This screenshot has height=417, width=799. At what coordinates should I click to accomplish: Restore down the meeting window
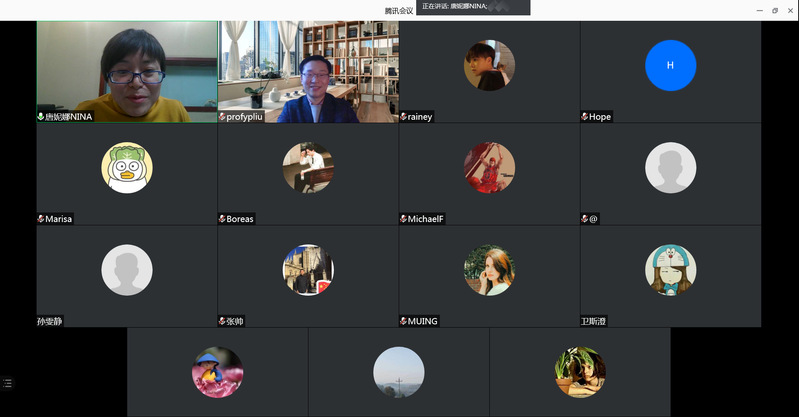pos(774,10)
